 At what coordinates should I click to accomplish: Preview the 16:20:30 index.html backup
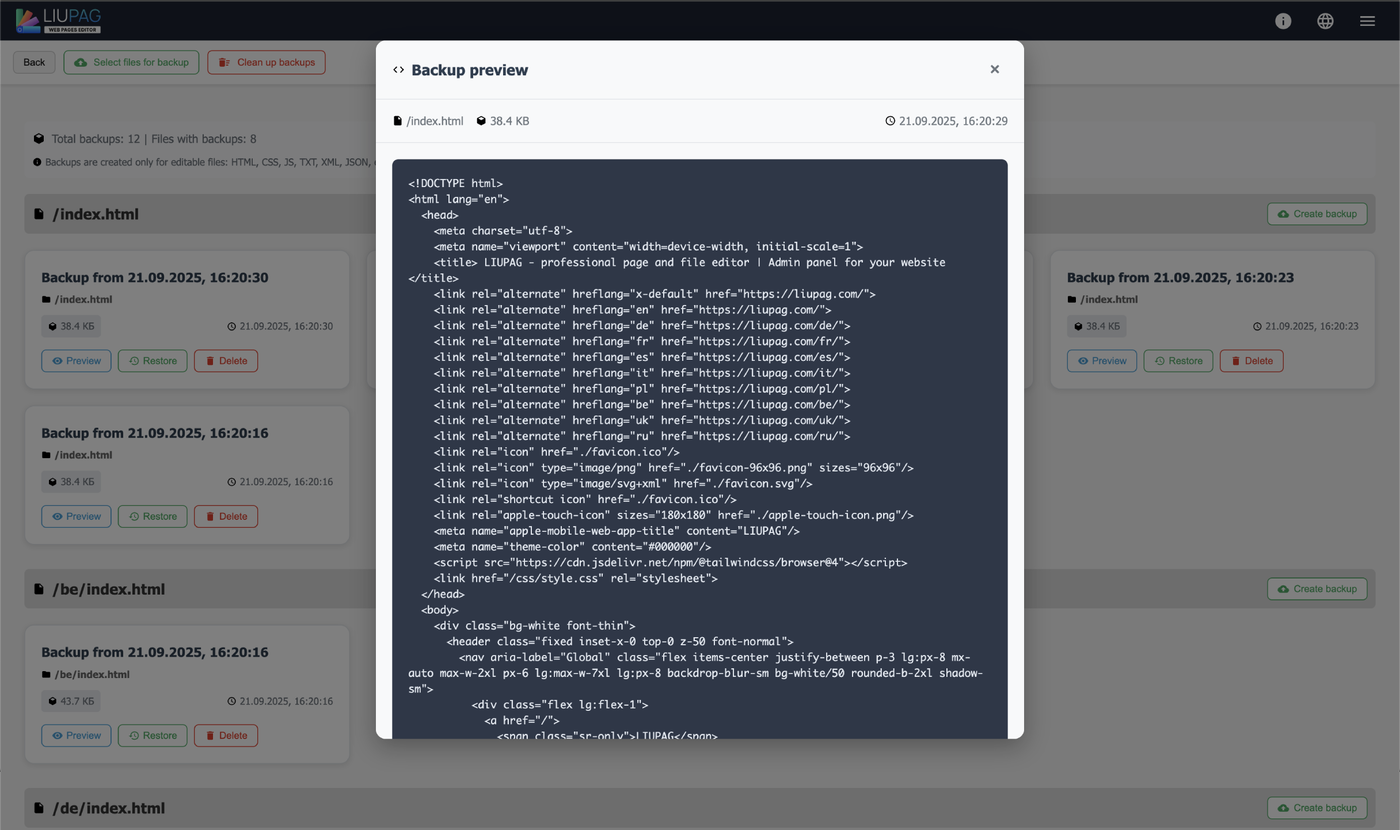pos(76,361)
